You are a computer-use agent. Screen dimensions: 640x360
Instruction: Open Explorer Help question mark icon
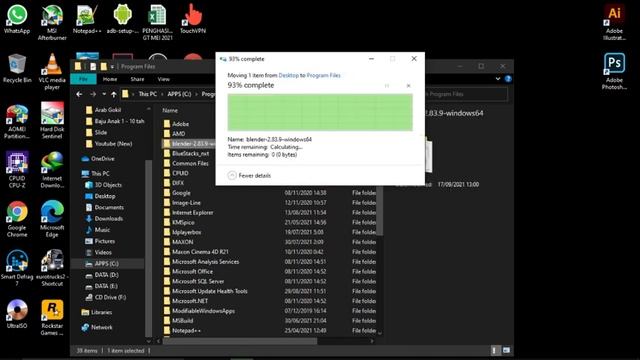[508, 79]
